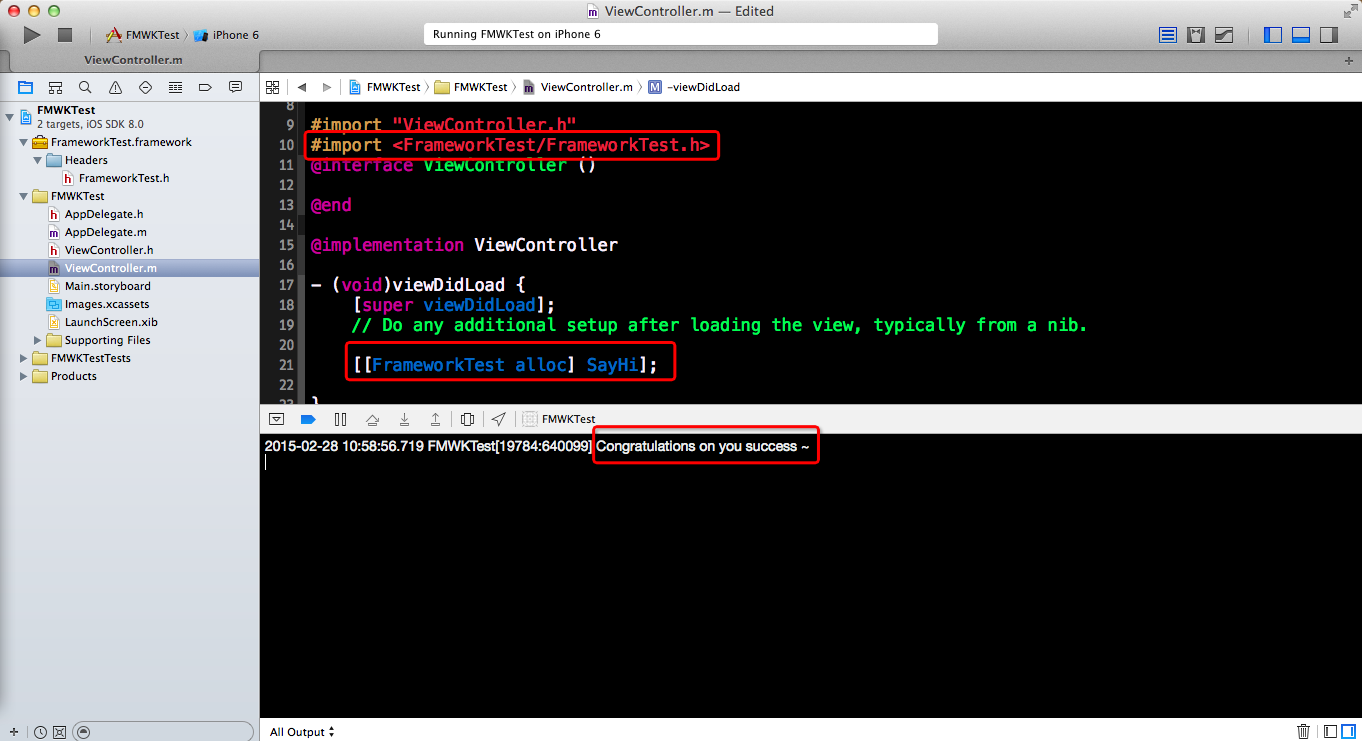Click the Step Over debug button

(x=372, y=419)
